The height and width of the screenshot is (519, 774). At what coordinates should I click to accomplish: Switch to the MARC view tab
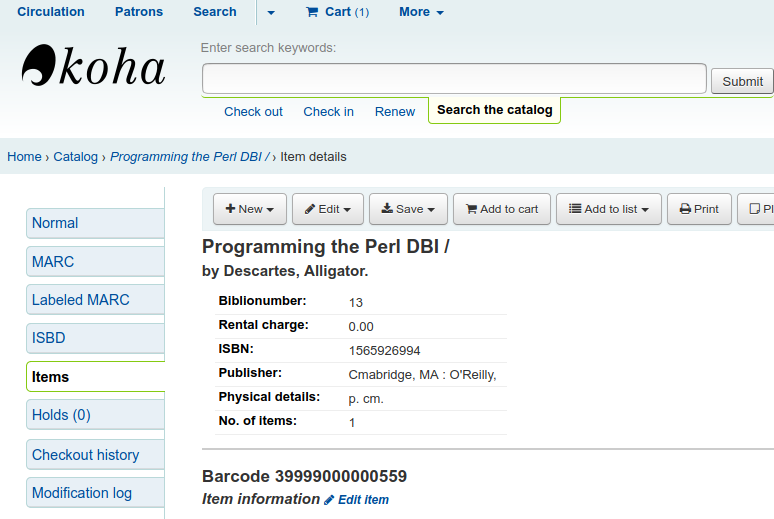[x=95, y=262]
